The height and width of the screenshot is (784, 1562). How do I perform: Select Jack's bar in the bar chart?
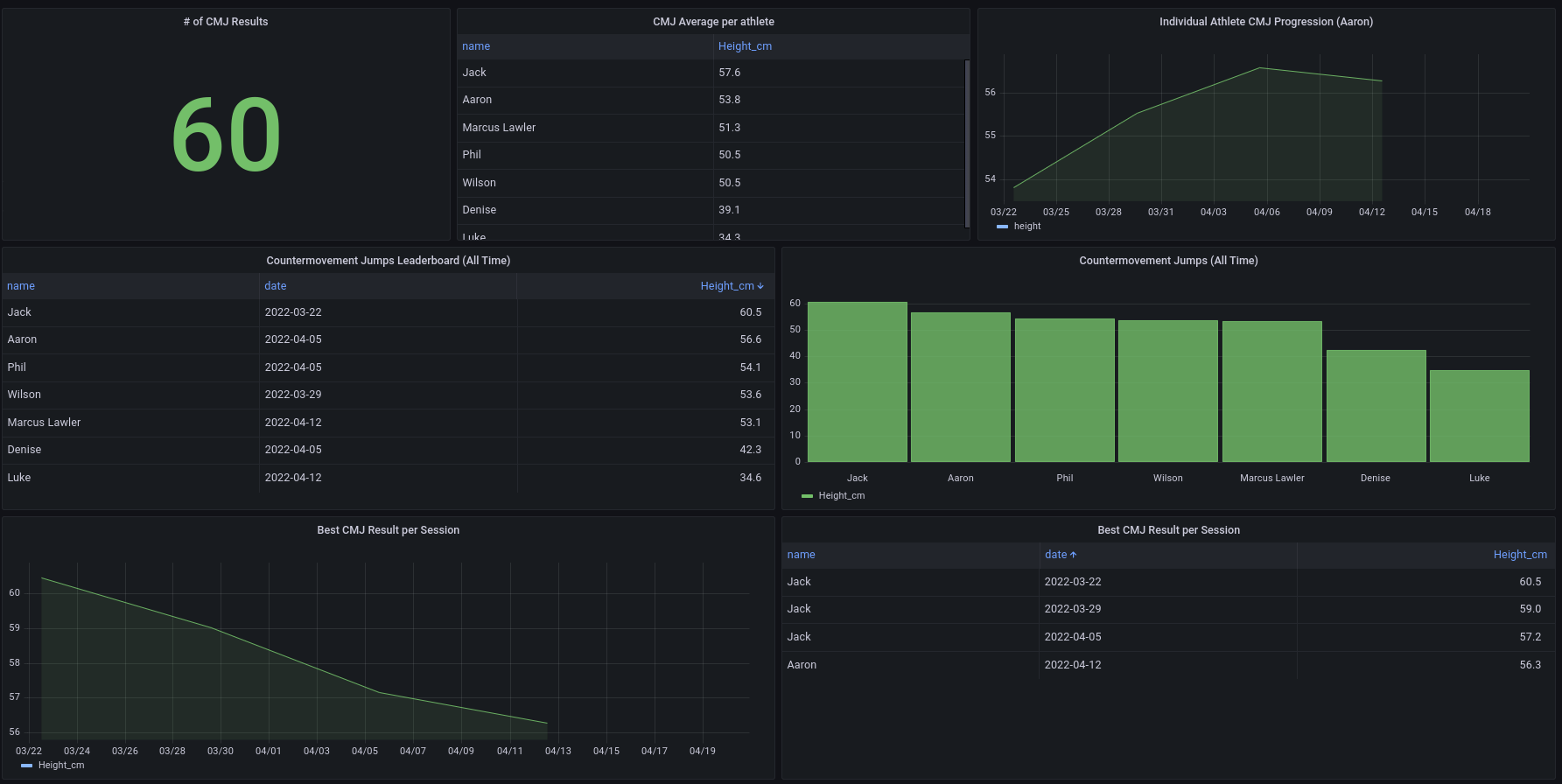pyautogui.click(x=858, y=382)
